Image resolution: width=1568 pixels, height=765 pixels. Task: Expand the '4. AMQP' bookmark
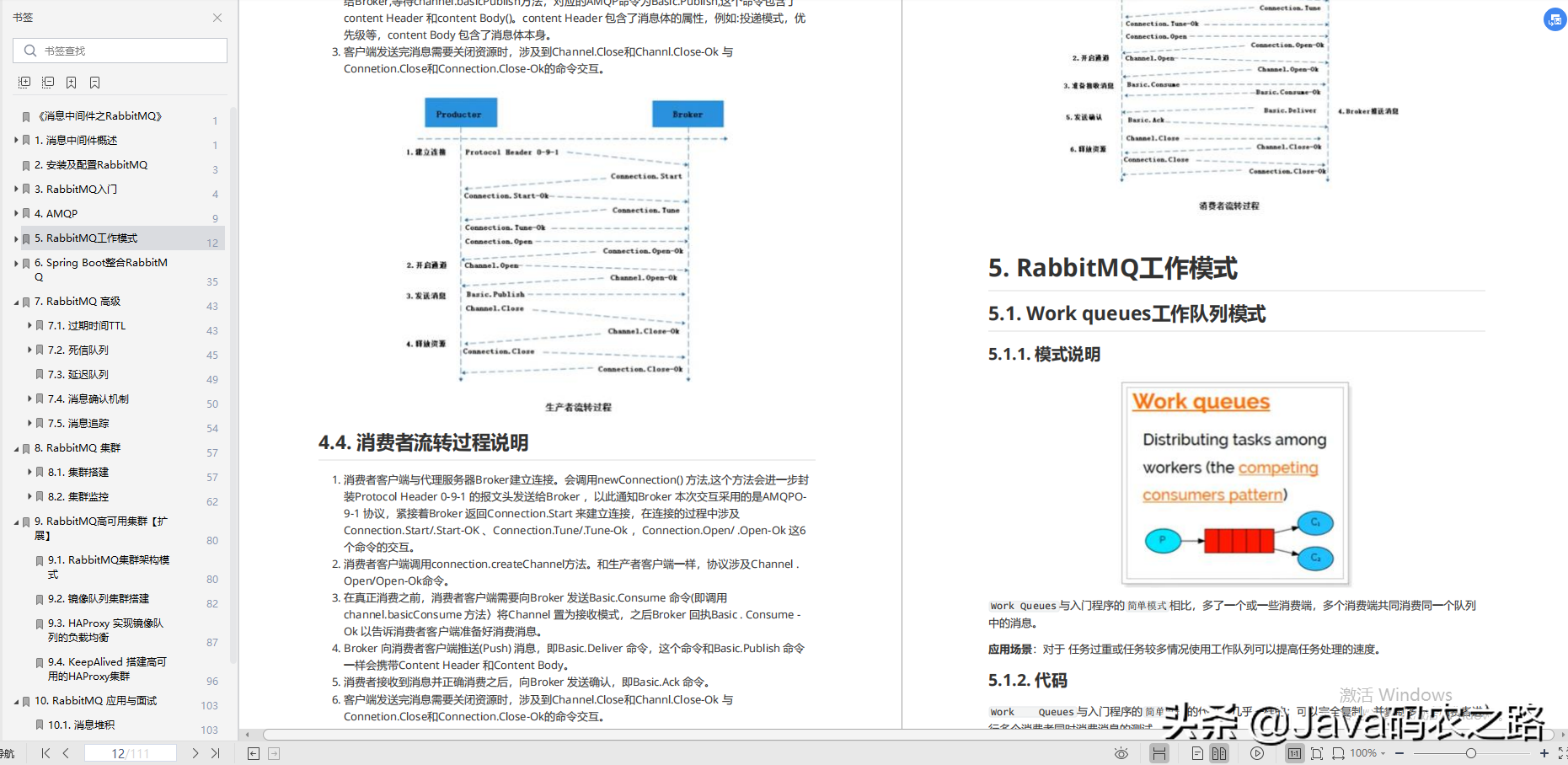[16, 213]
